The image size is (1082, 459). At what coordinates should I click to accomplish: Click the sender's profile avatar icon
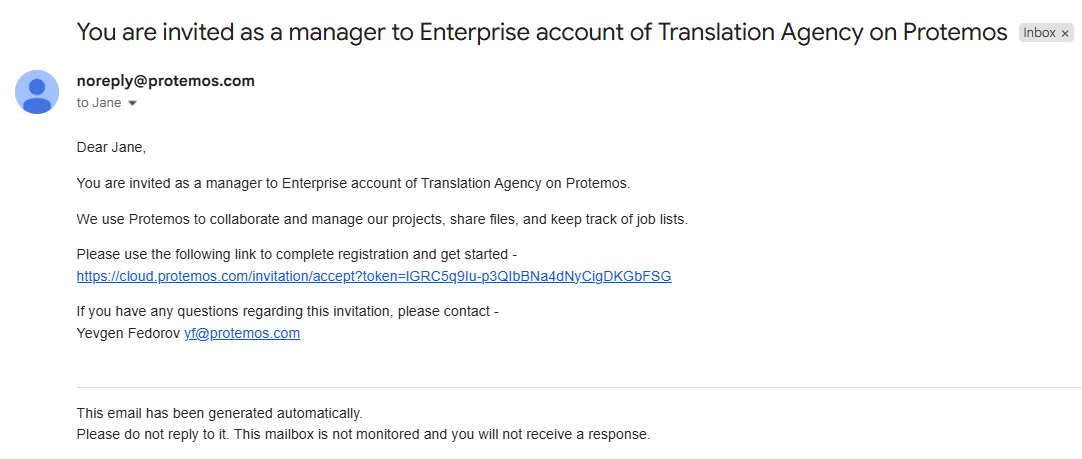(37, 92)
